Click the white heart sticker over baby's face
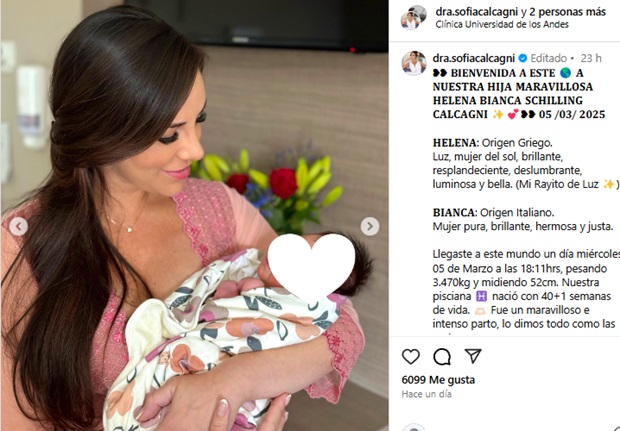 click(312, 265)
